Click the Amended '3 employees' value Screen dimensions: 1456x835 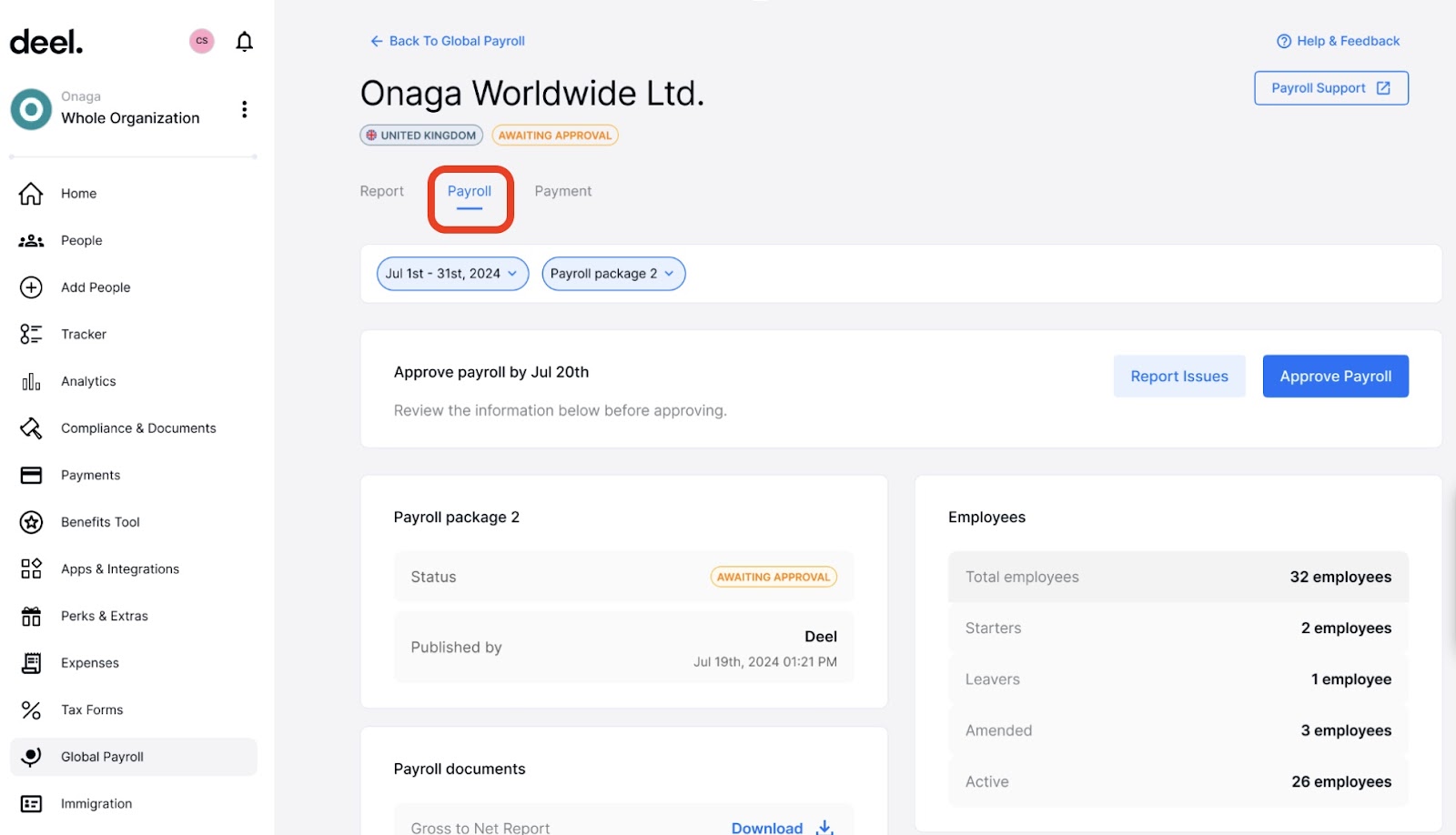(x=1346, y=730)
